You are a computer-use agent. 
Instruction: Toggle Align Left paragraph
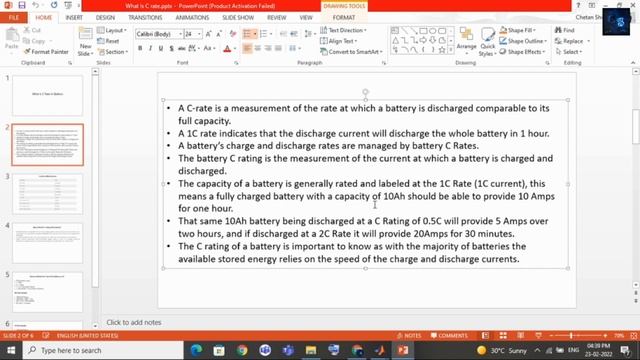[247, 49]
